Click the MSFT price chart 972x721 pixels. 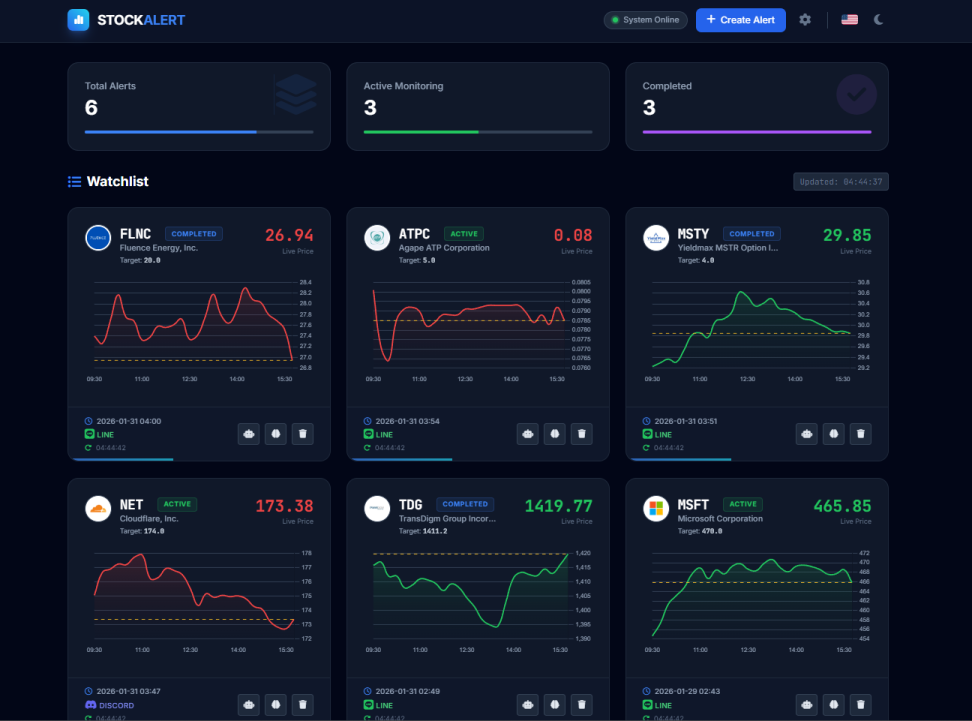tap(757, 601)
